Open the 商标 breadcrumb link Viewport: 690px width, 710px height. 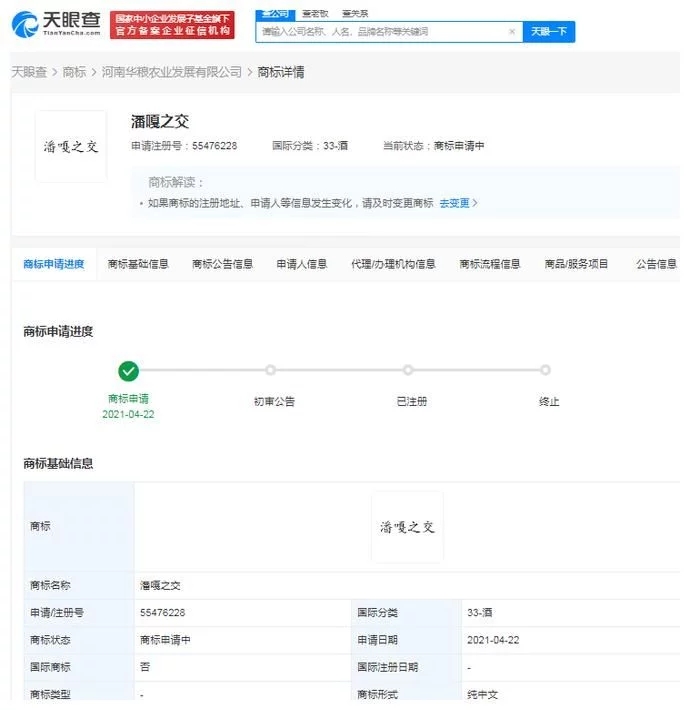point(74,72)
